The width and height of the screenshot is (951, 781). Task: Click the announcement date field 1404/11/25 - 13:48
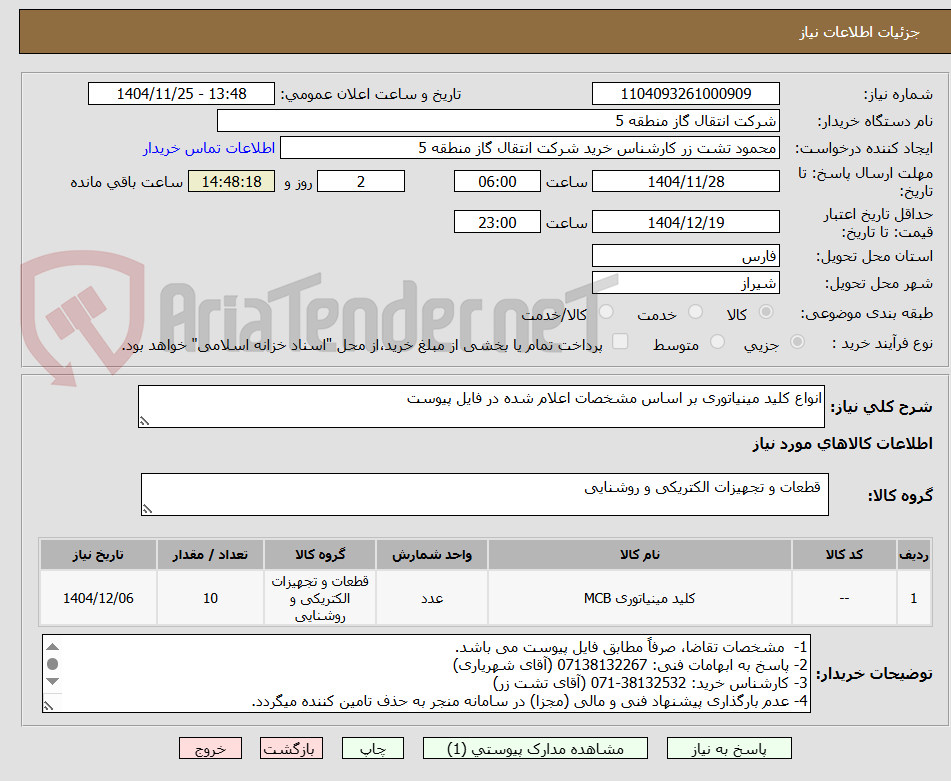tap(181, 94)
